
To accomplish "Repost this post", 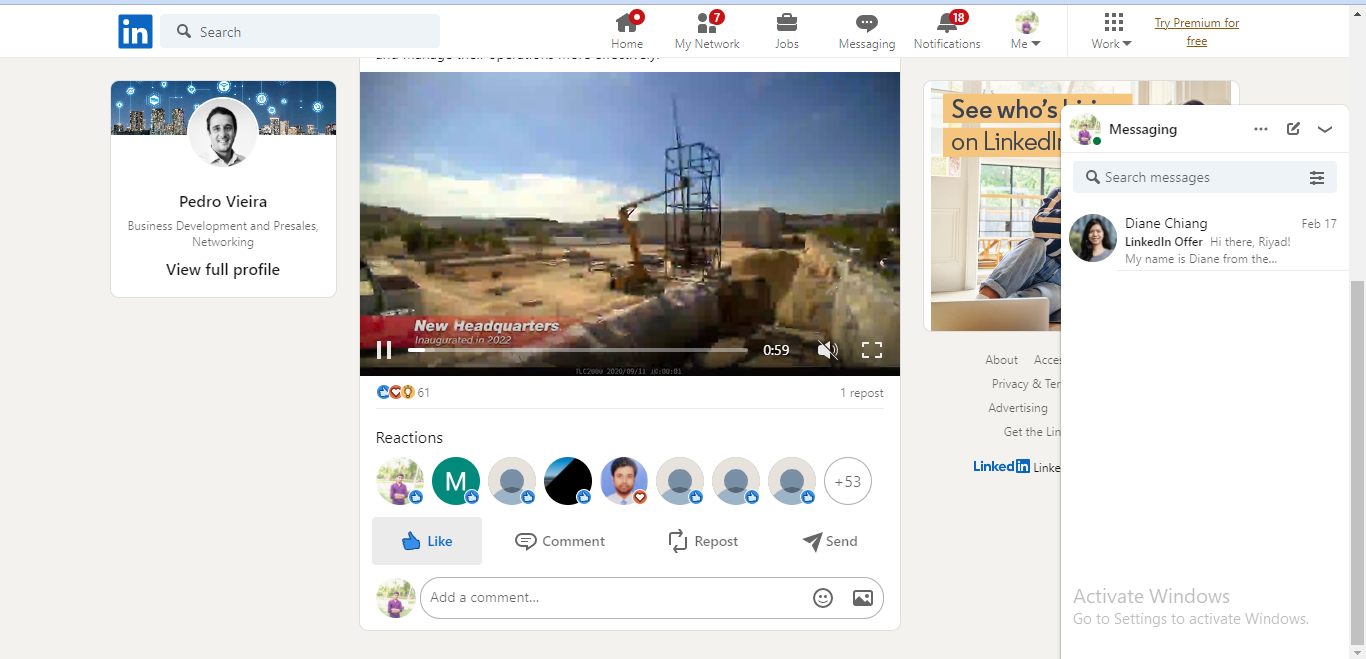I will click(x=703, y=541).
